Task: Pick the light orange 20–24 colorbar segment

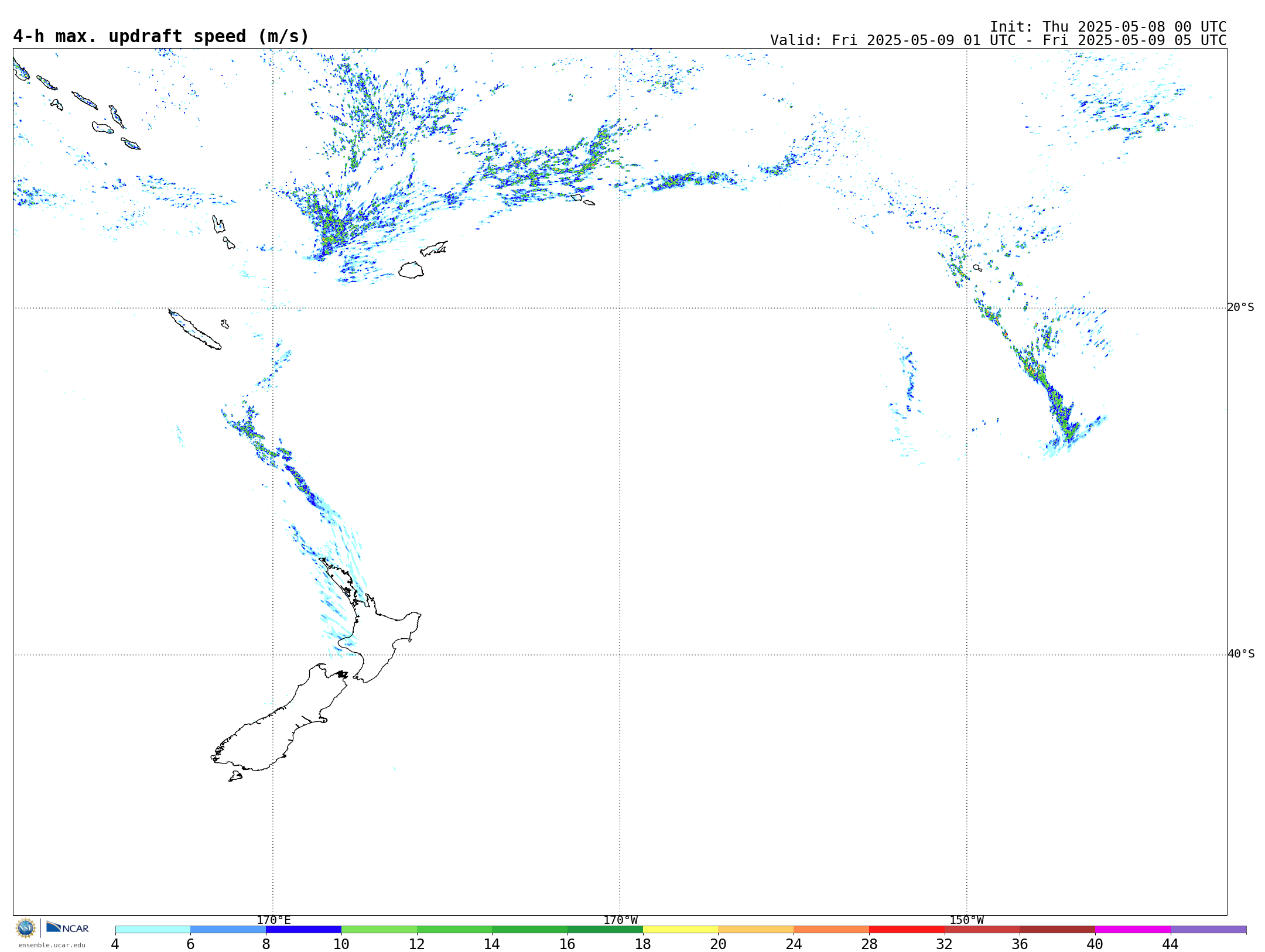Action: (x=756, y=930)
